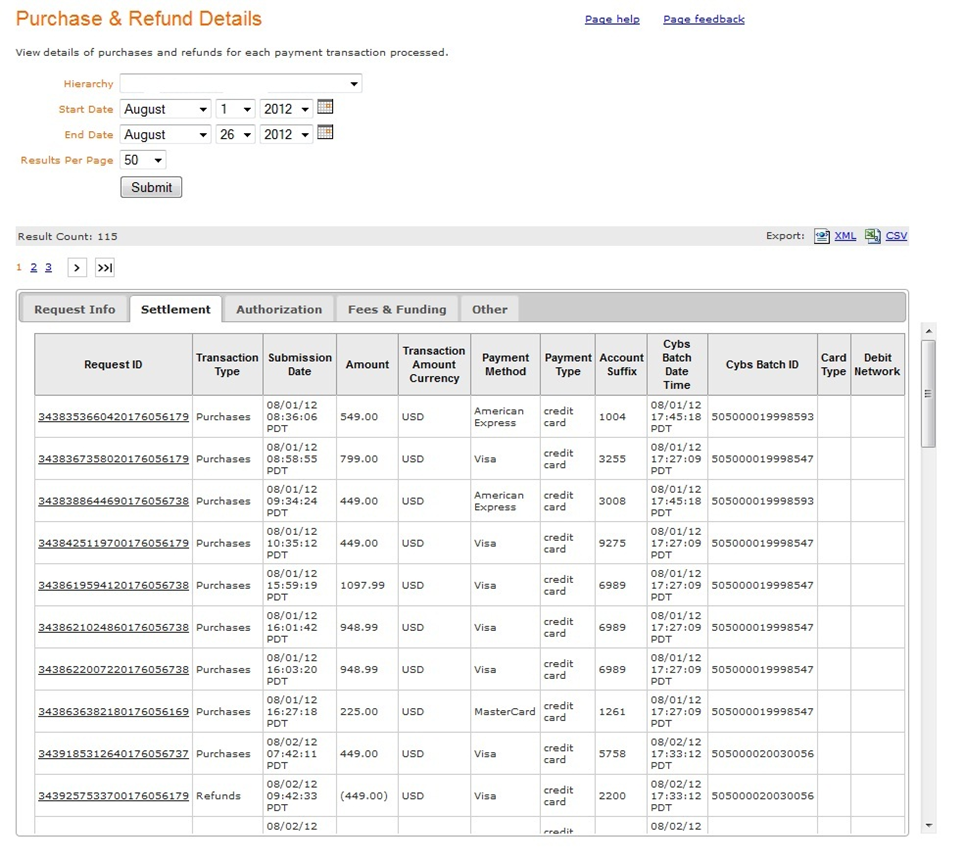Open request 3438388644690176056738
Viewport: 966px width, 862px height.
click(113, 502)
